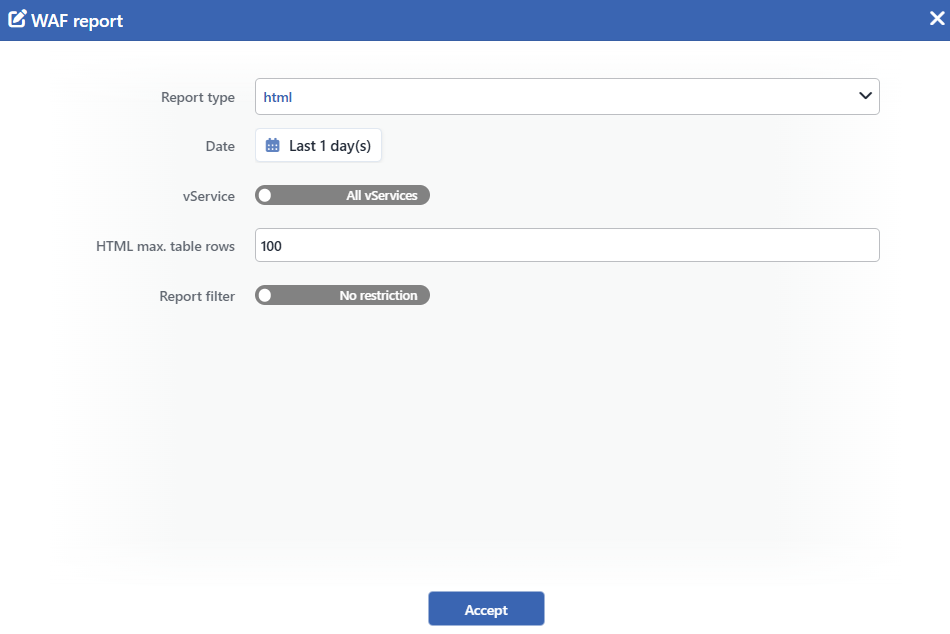Click the WAF report title text
This screenshot has width=950, height=634.
click(x=77, y=21)
